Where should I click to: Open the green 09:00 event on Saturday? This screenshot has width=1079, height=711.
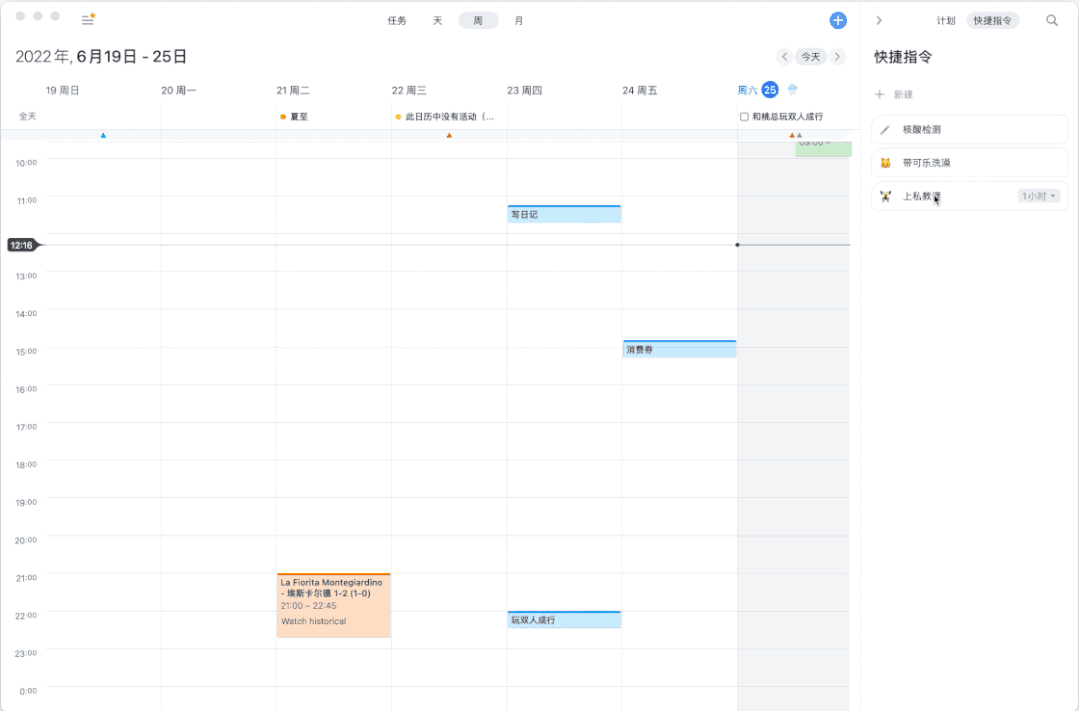[824, 148]
